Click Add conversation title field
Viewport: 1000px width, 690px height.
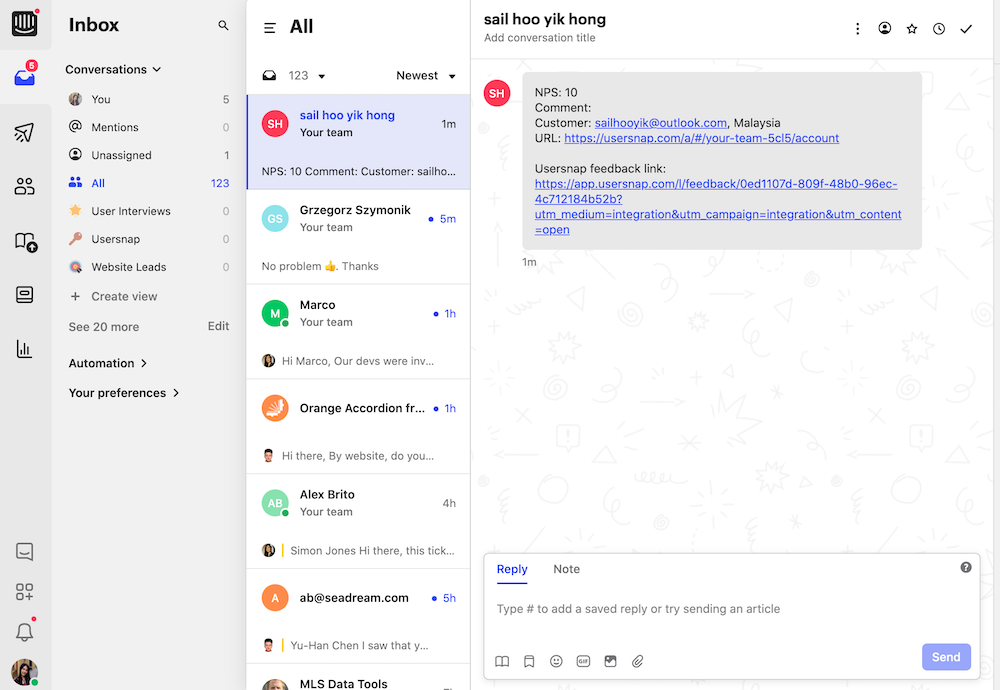tap(540, 38)
